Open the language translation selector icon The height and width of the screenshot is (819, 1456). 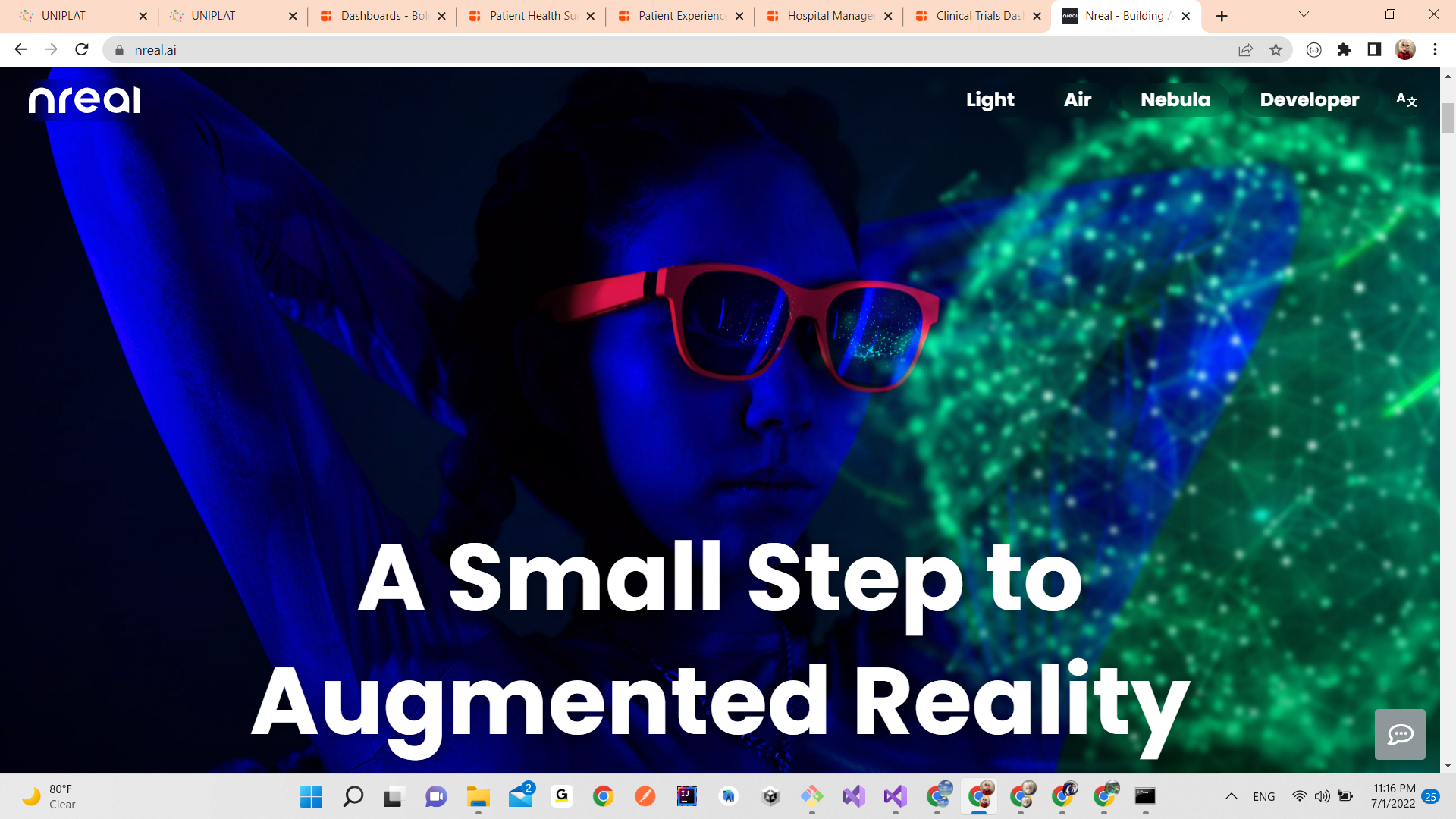pos(1406,100)
